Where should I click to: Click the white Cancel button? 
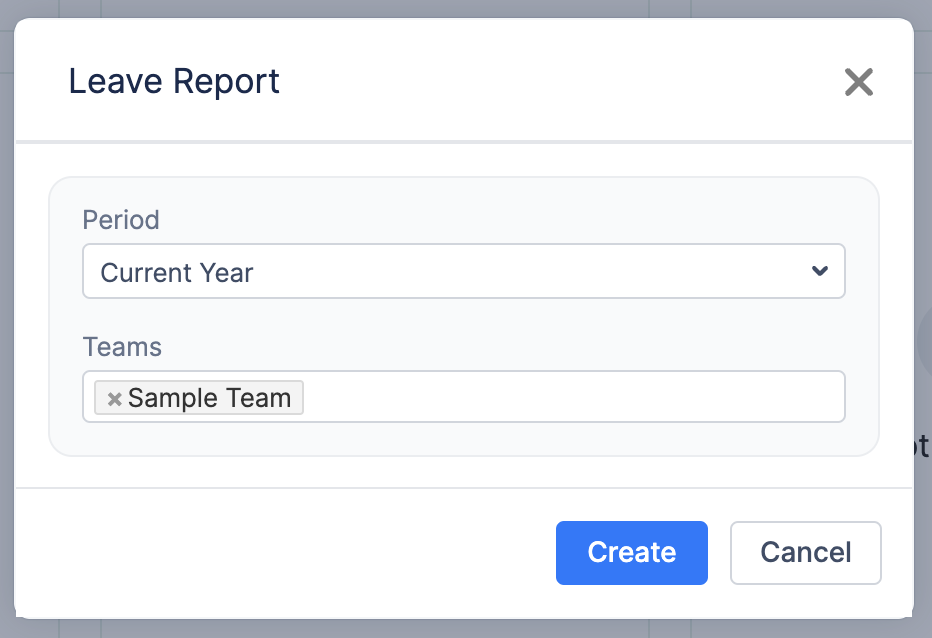coord(805,552)
